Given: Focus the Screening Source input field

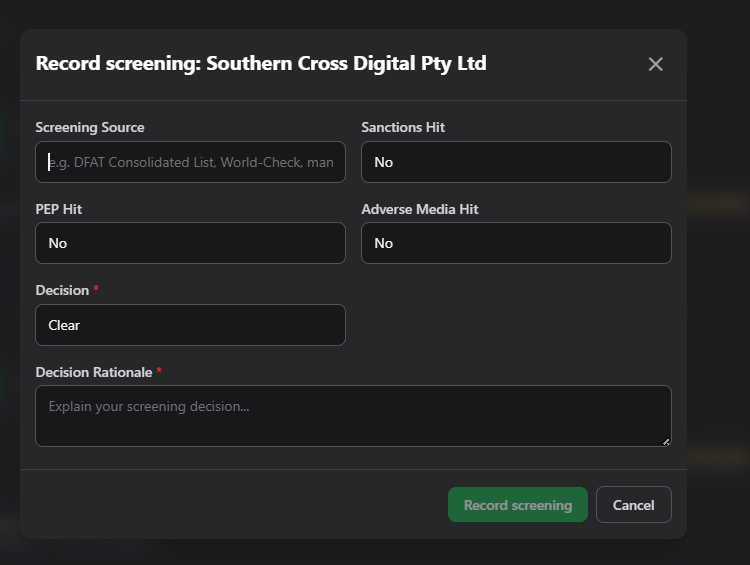Looking at the screenshot, I should pyautogui.click(x=190, y=162).
